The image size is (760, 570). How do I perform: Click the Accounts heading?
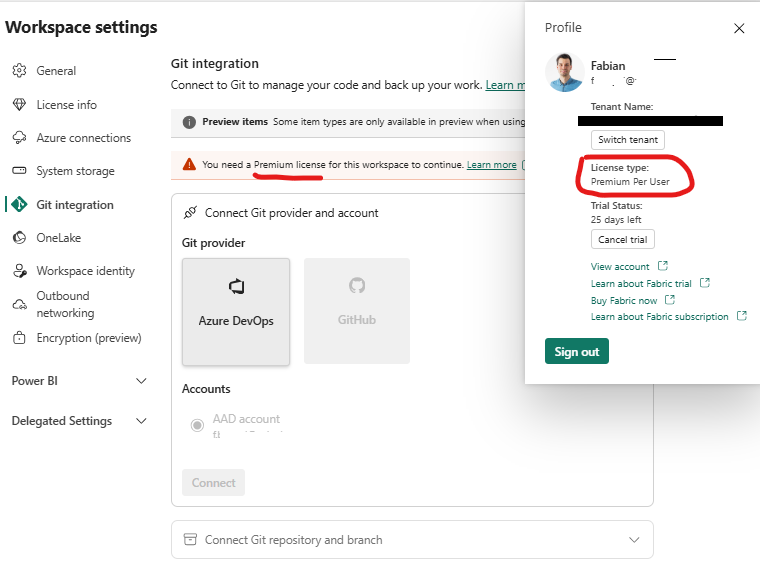click(206, 389)
